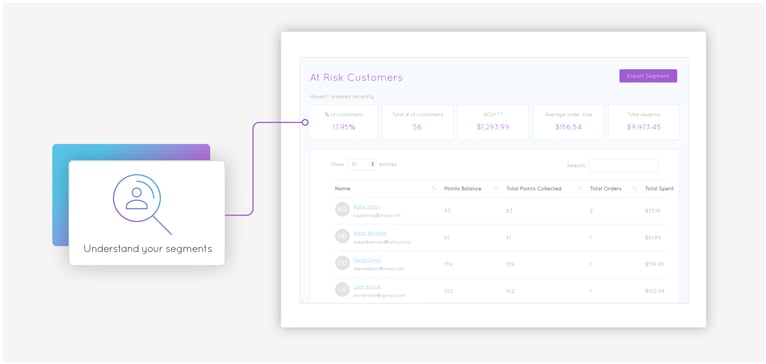Click the Total Orders value 2
Screen dimensions: 766x364
click(x=591, y=211)
